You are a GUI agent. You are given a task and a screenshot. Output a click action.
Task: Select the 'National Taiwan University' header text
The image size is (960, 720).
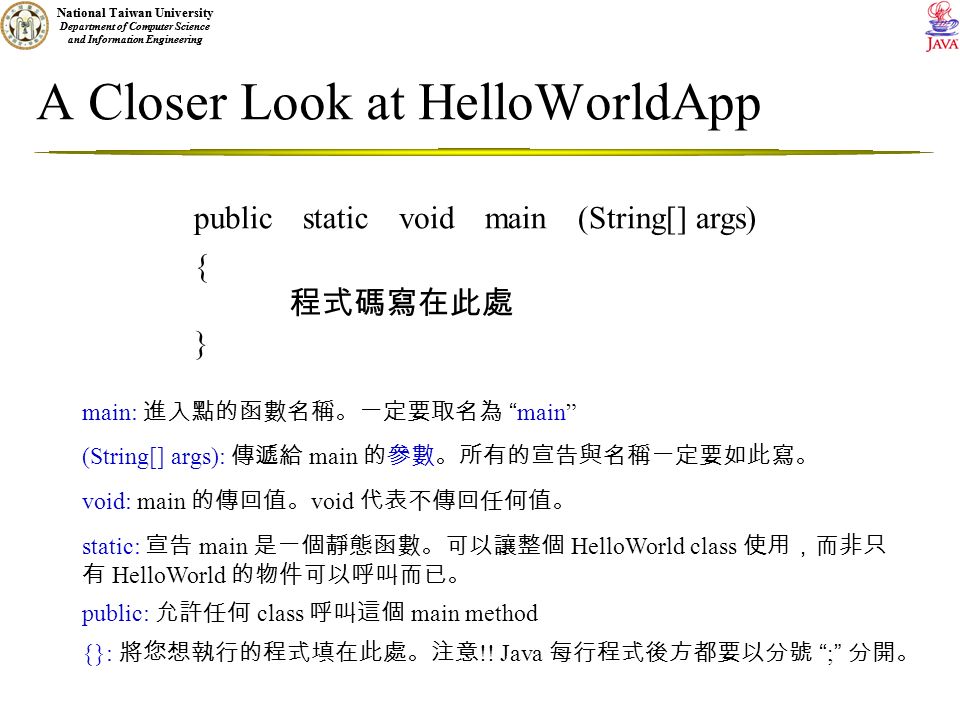(x=135, y=12)
